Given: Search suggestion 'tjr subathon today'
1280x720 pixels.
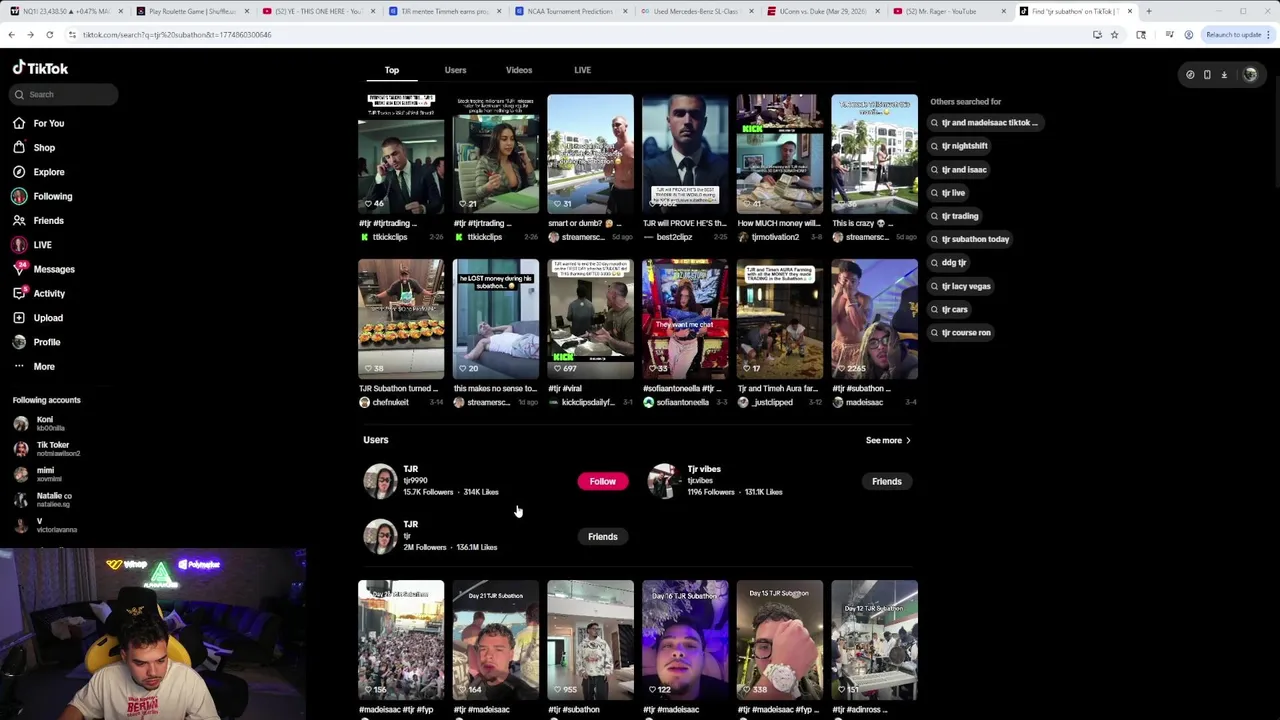Looking at the screenshot, I should (x=971, y=239).
